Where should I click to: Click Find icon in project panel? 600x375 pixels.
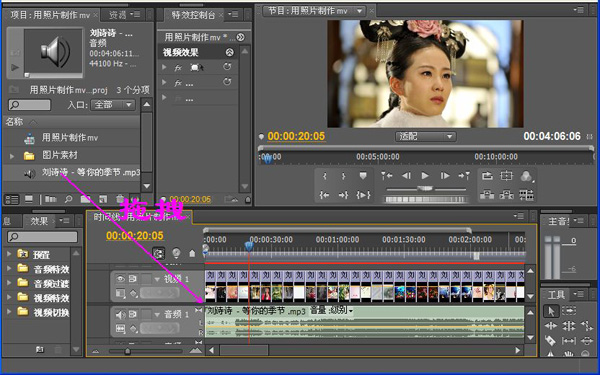click(68, 199)
